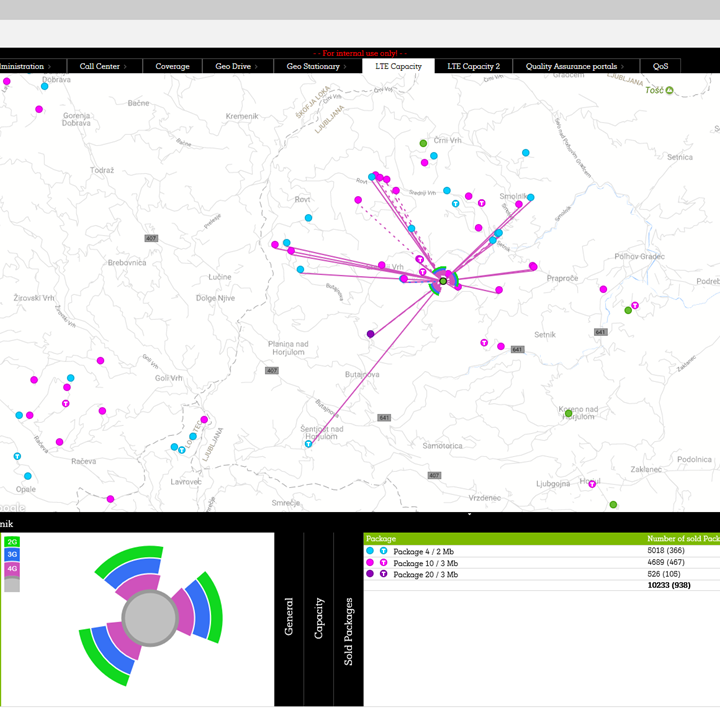Open the Coverage tab

[172, 66]
